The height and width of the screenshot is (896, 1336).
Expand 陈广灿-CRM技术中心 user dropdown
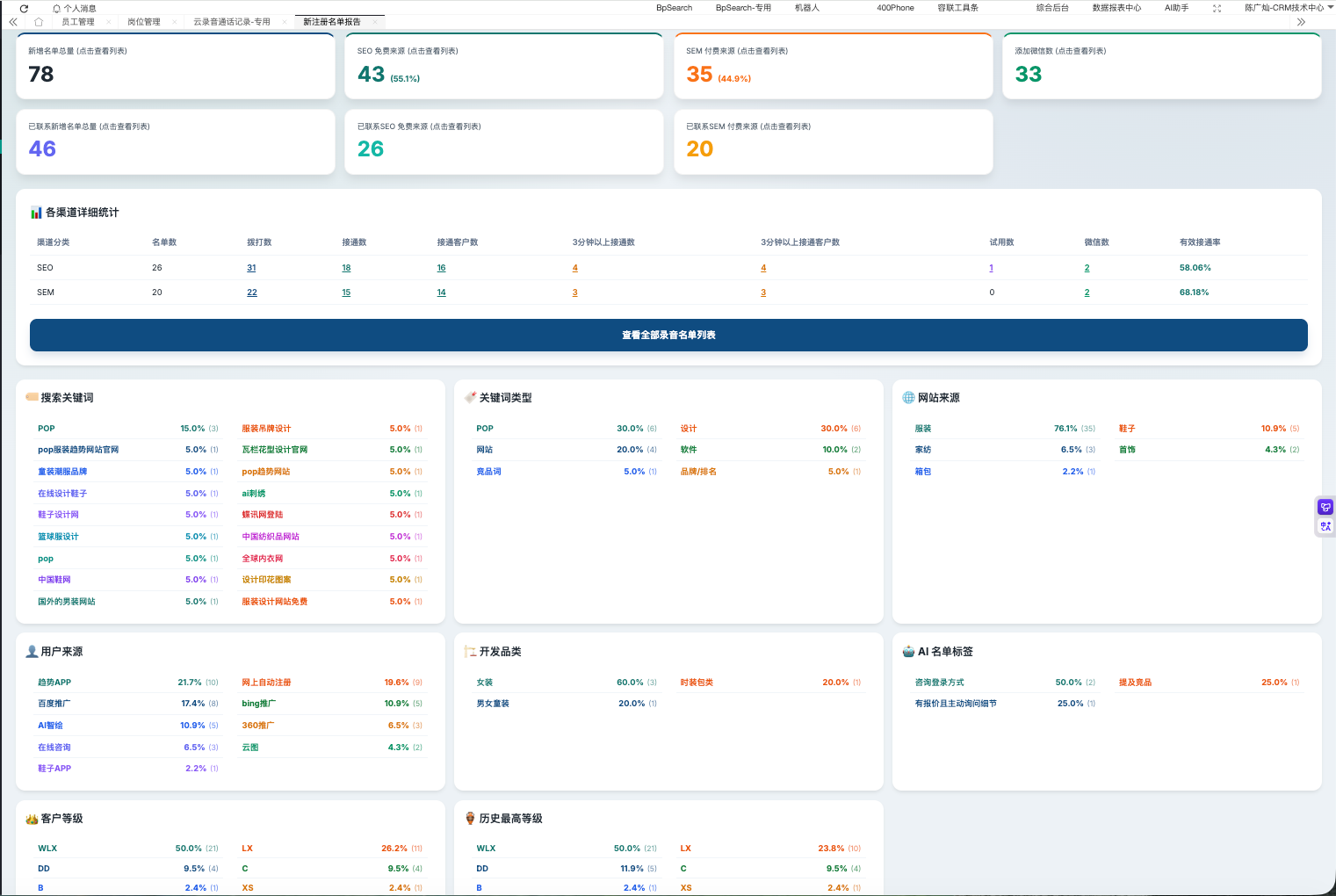coord(1289,8)
